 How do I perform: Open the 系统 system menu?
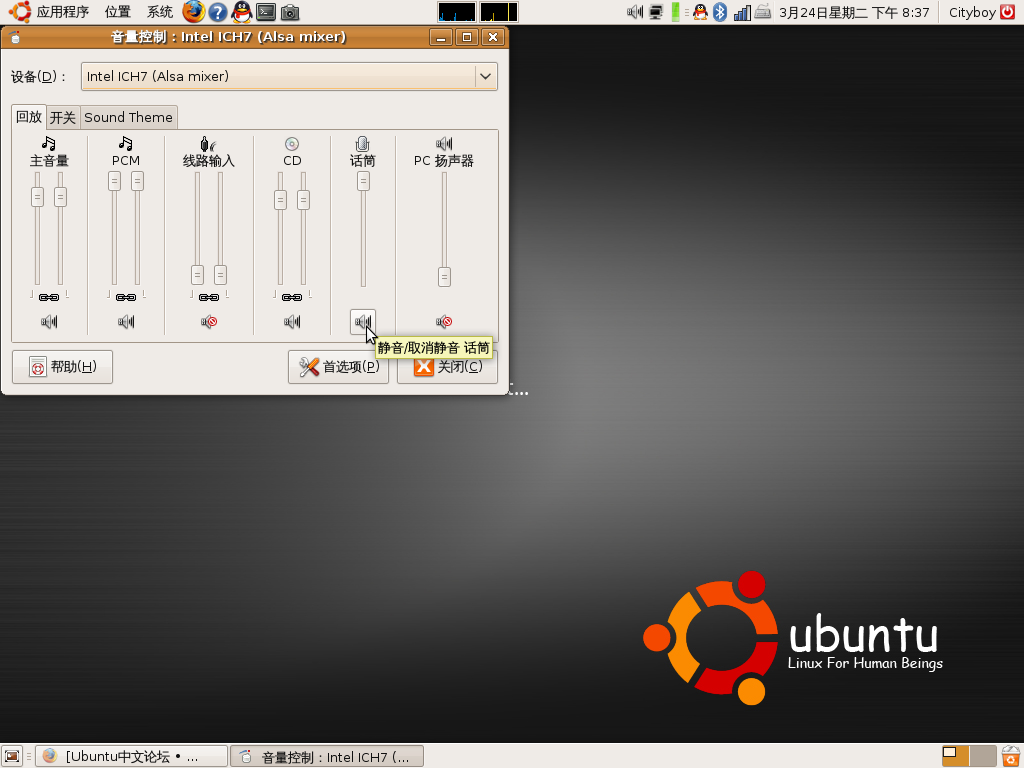tap(160, 12)
